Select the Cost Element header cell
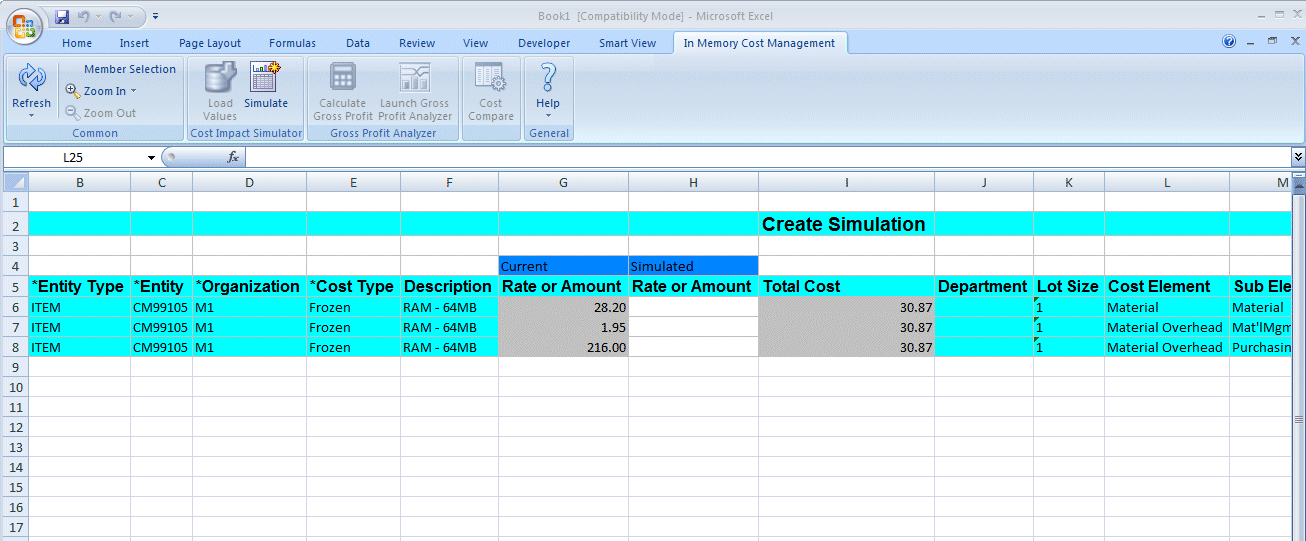This screenshot has height=541, width=1306. pyautogui.click(x=1167, y=286)
